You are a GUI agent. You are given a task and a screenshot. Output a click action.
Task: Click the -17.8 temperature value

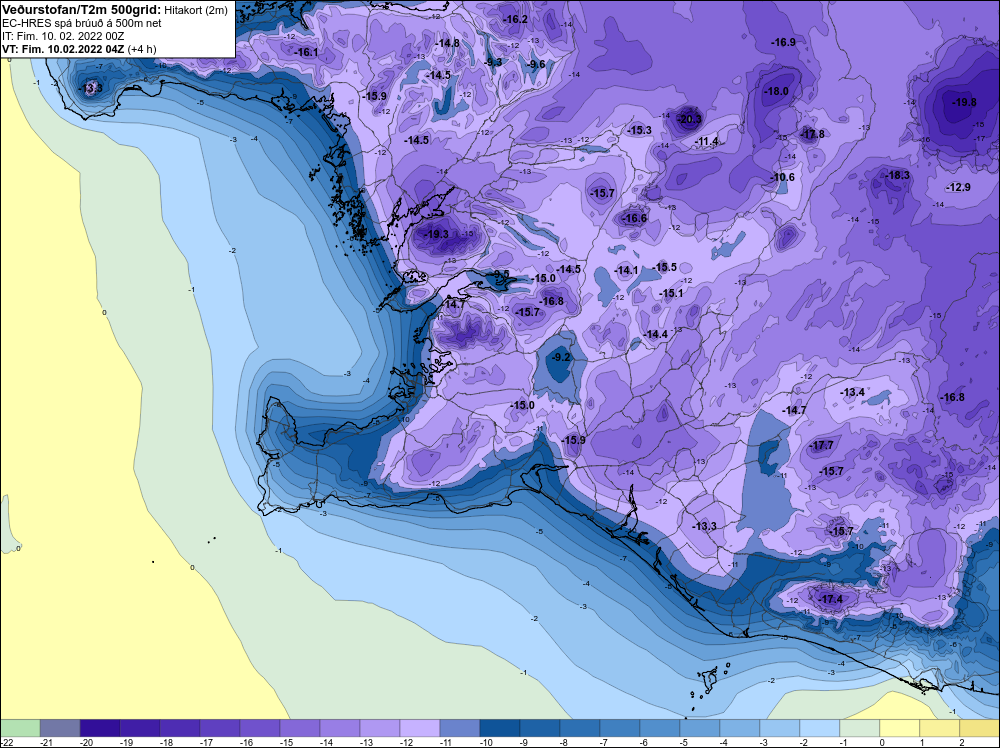pos(812,134)
